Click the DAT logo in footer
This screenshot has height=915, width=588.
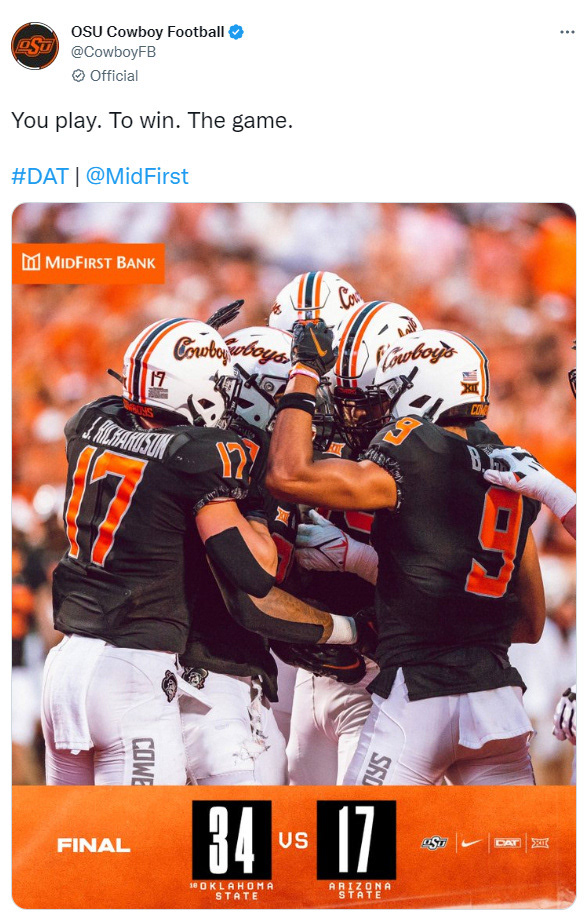pos(507,843)
